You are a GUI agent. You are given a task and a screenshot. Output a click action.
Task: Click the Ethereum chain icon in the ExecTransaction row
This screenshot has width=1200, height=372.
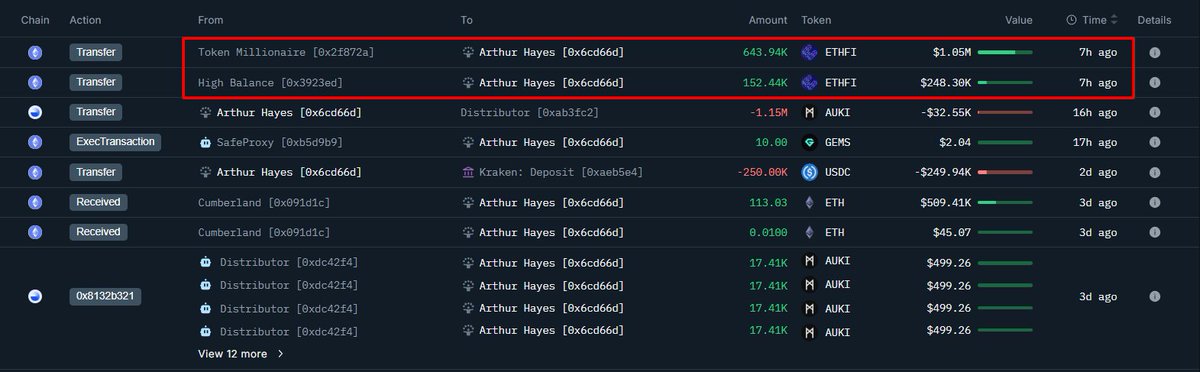point(35,142)
